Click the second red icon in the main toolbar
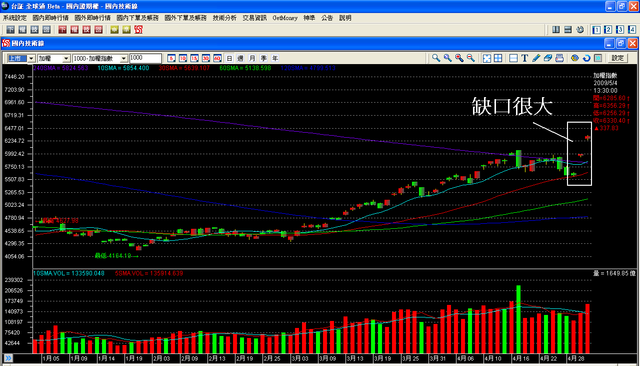Viewport: 640px width, 366px height. pyautogui.click(x=74, y=30)
